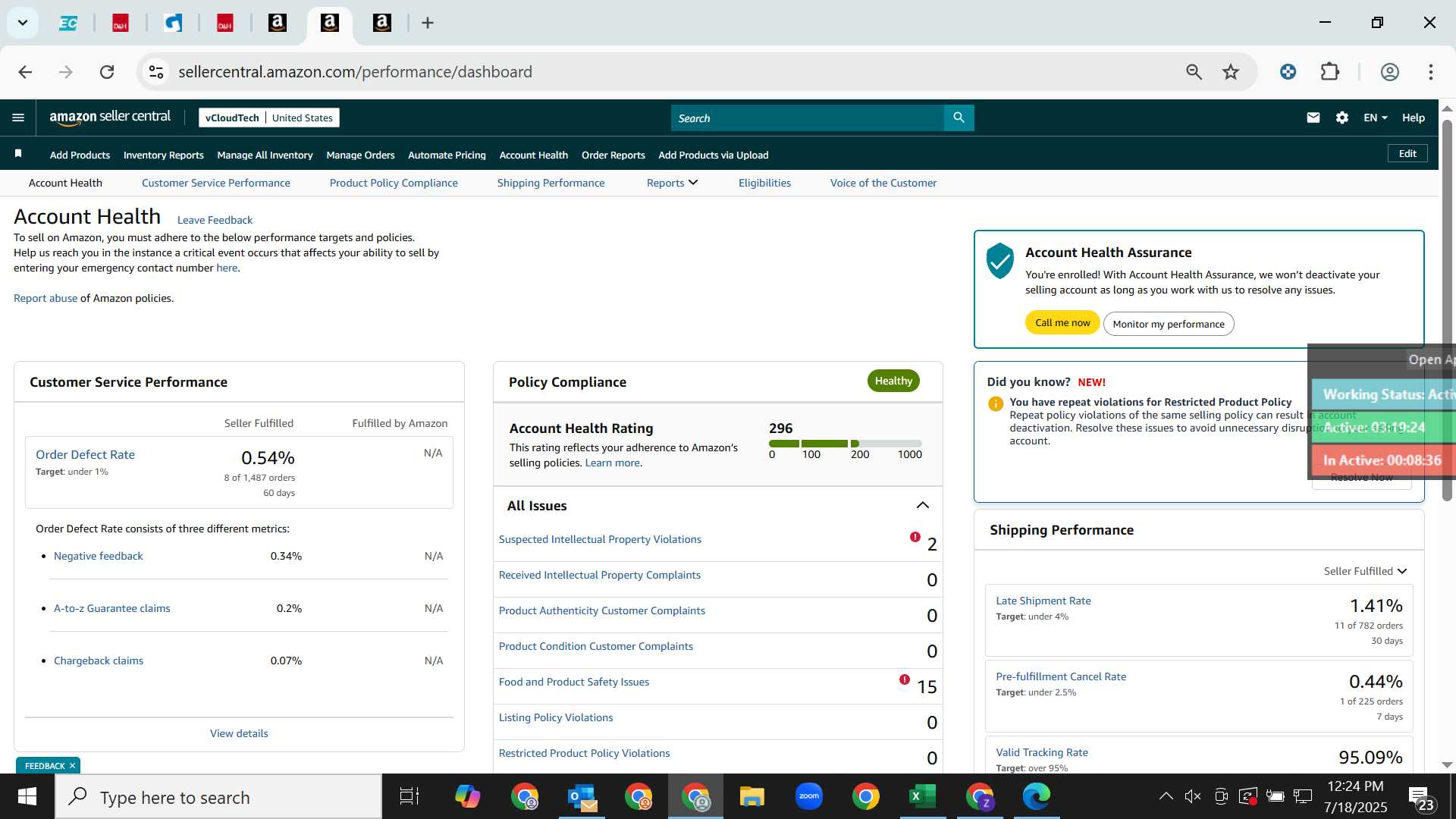
Task: Click View details under Customer Service Performance
Action: 239,733
